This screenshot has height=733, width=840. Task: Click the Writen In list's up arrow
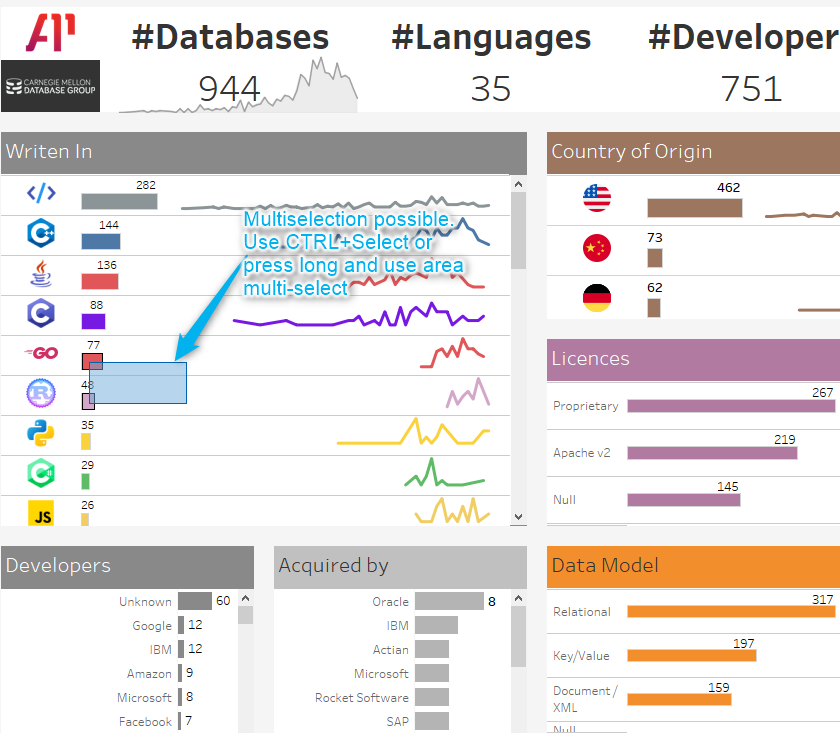tap(518, 184)
